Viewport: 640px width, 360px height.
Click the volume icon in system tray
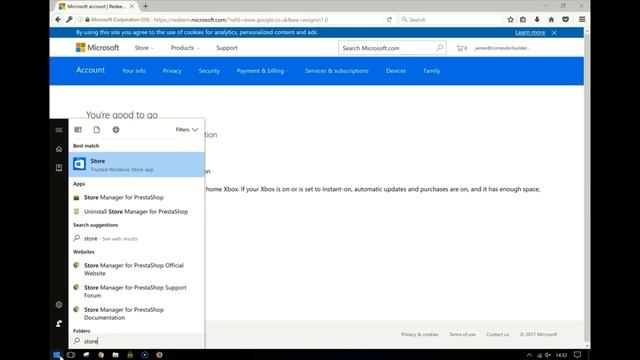(548, 355)
